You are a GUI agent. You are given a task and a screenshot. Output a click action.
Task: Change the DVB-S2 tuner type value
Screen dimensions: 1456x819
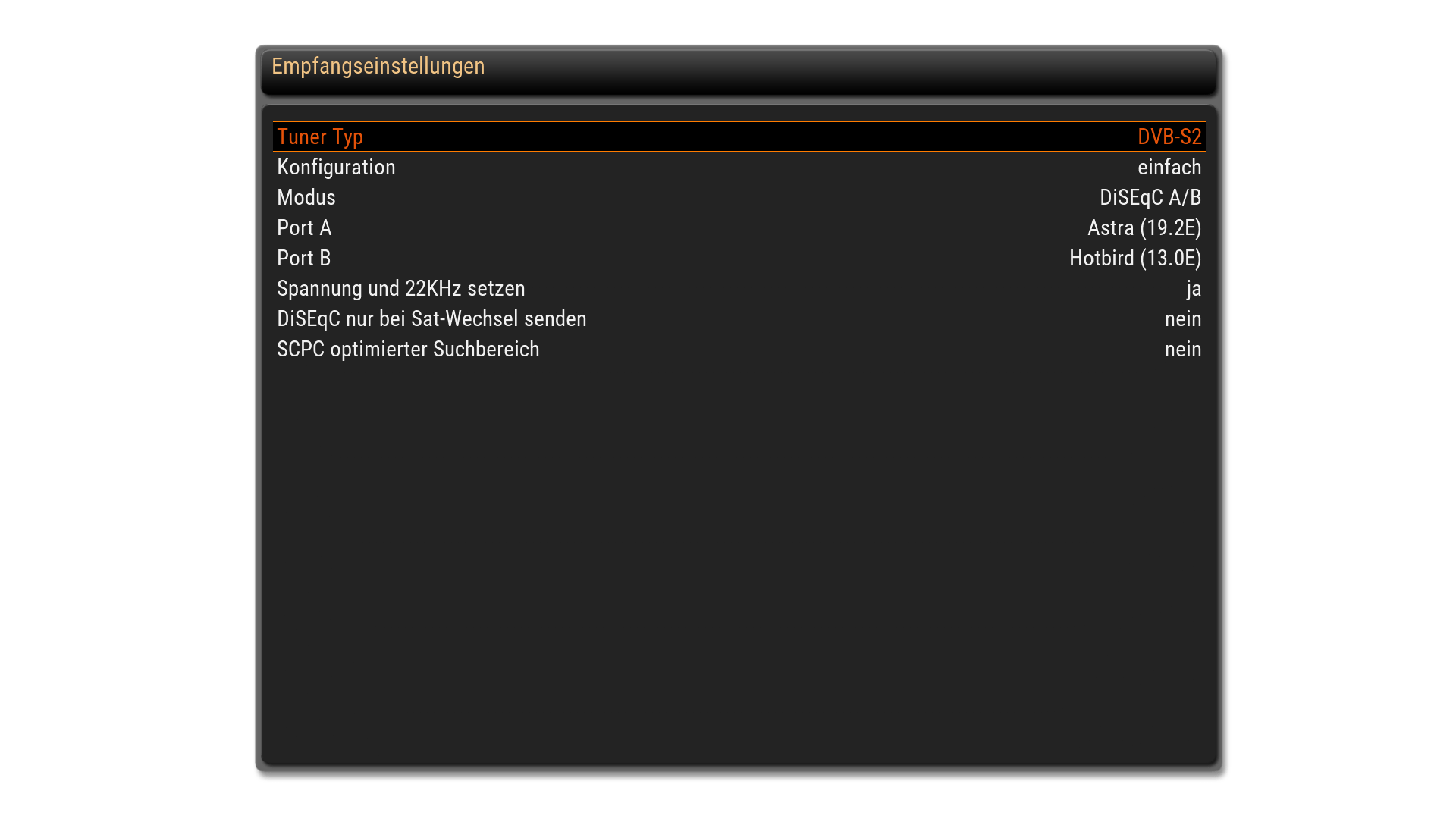point(1169,136)
